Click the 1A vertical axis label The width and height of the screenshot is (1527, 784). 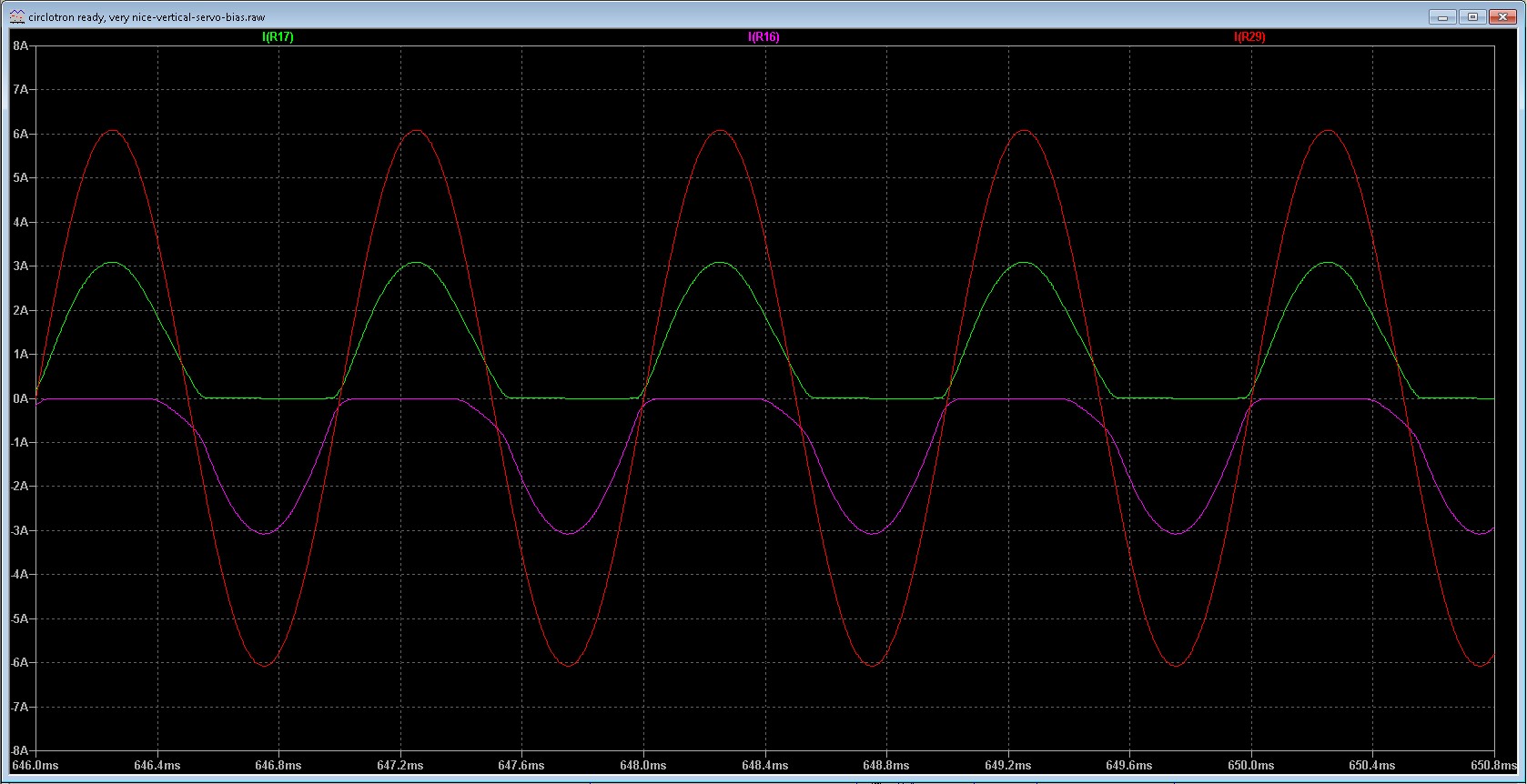click(21, 355)
